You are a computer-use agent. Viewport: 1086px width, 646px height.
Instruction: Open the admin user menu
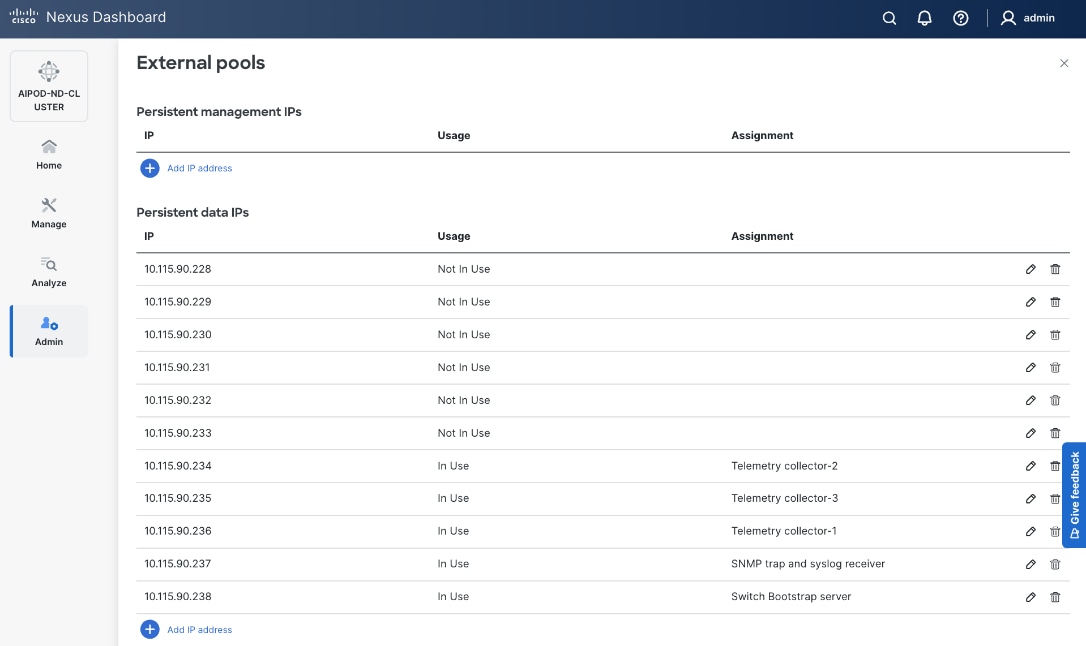click(x=1027, y=18)
